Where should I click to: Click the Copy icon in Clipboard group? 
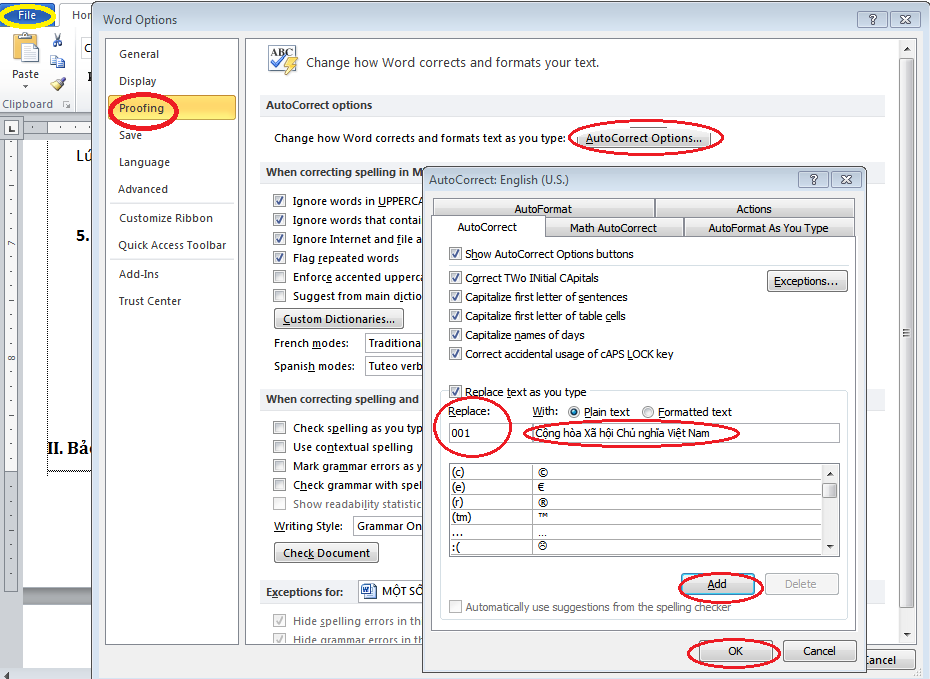click(x=58, y=62)
